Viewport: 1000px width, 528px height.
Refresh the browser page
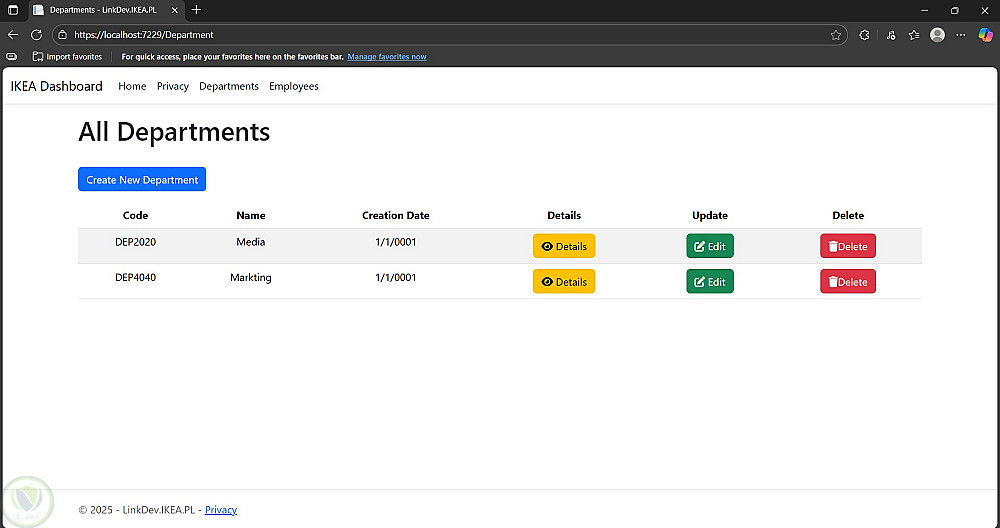37,34
